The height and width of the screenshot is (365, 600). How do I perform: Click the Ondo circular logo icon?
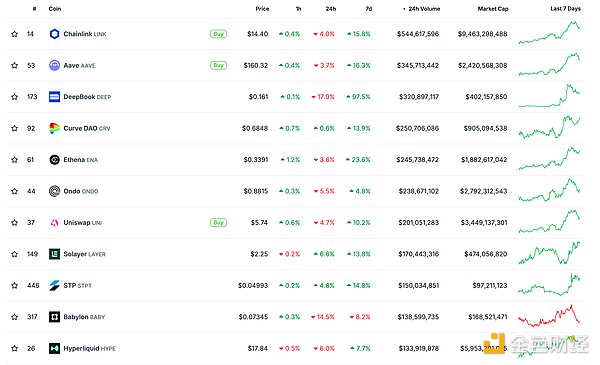pyautogui.click(x=54, y=191)
